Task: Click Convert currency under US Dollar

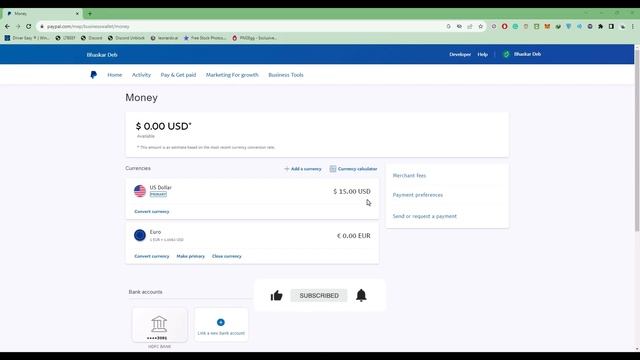Action: click(151, 211)
